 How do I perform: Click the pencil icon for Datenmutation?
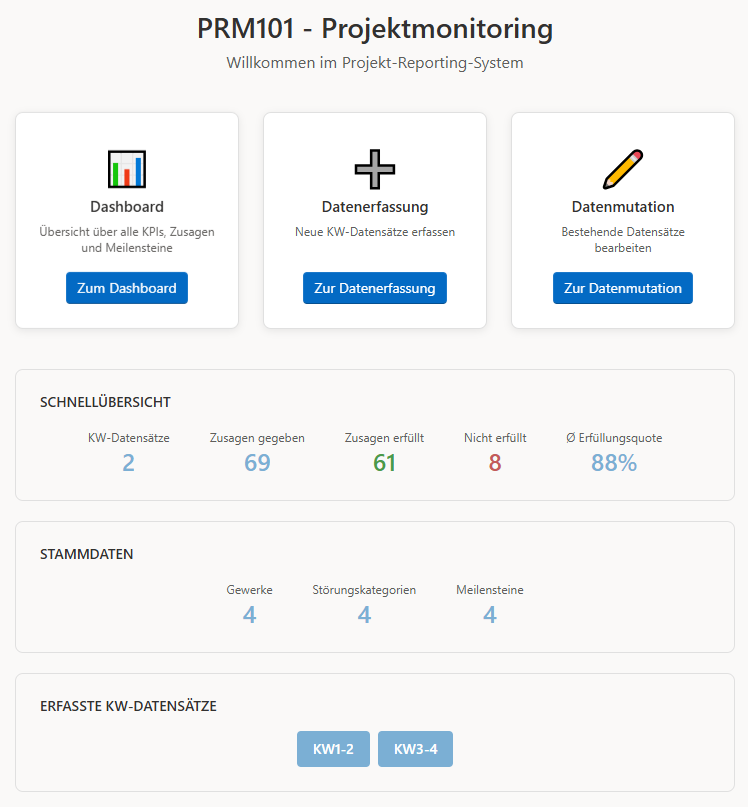(x=623, y=169)
